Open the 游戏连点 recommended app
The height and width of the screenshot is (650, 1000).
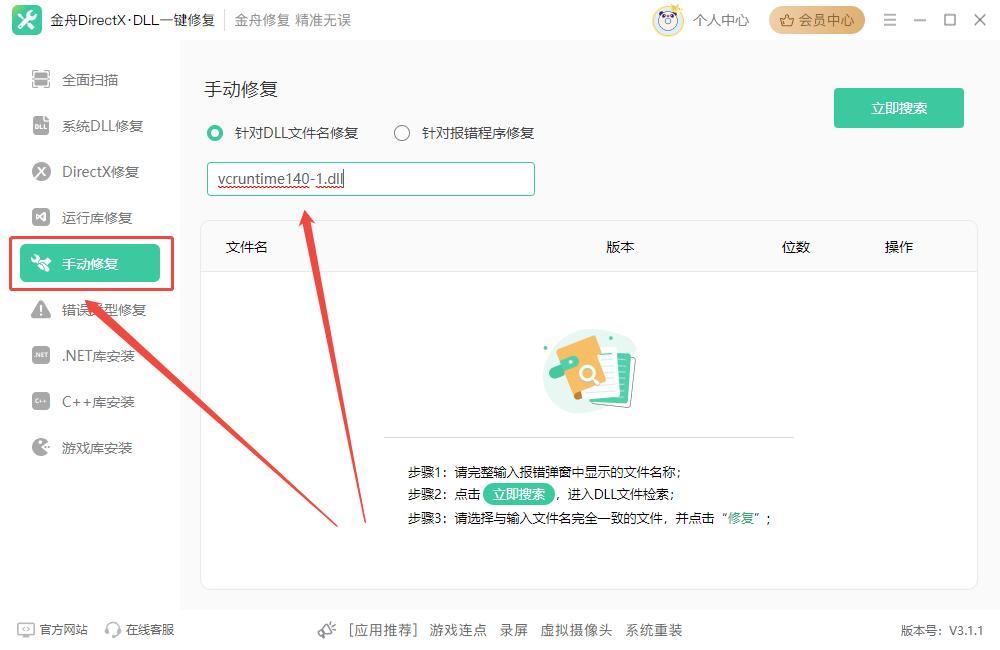coord(458,630)
